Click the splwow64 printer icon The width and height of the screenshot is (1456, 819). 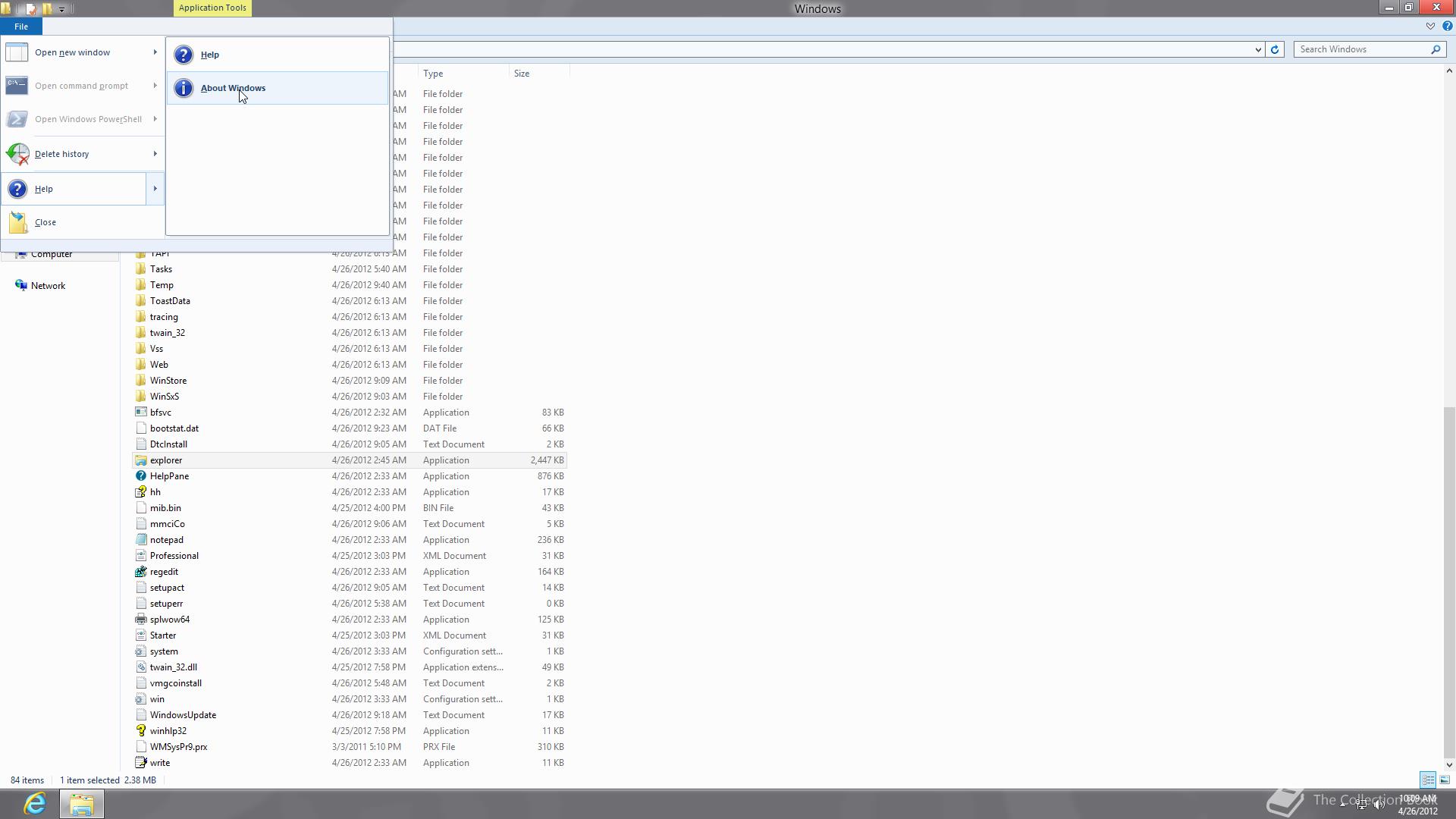point(140,620)
